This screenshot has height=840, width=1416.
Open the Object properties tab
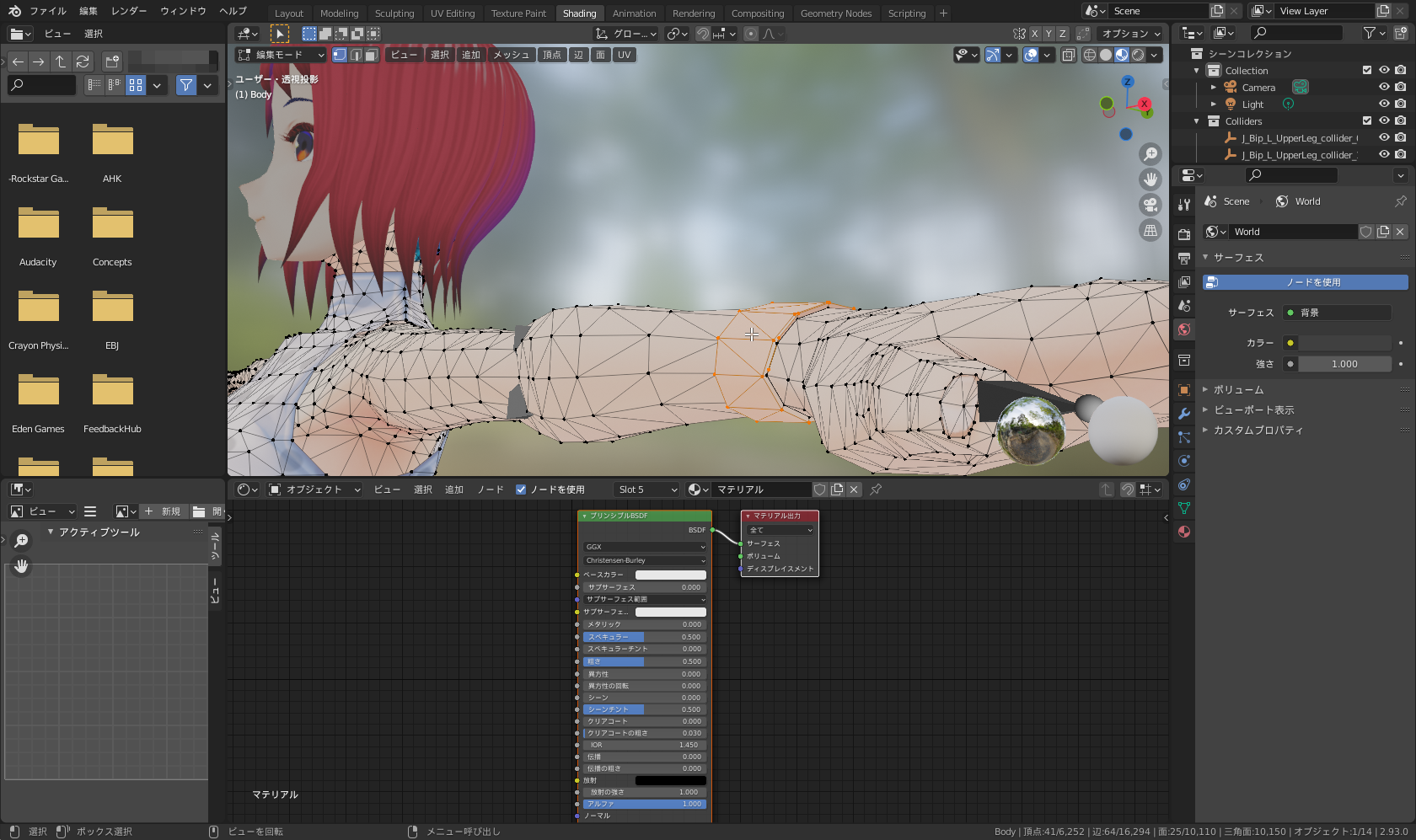tap(1184, 390)
